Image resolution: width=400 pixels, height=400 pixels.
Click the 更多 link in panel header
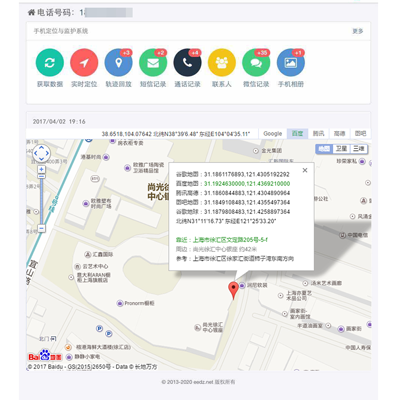pos(358,31)
